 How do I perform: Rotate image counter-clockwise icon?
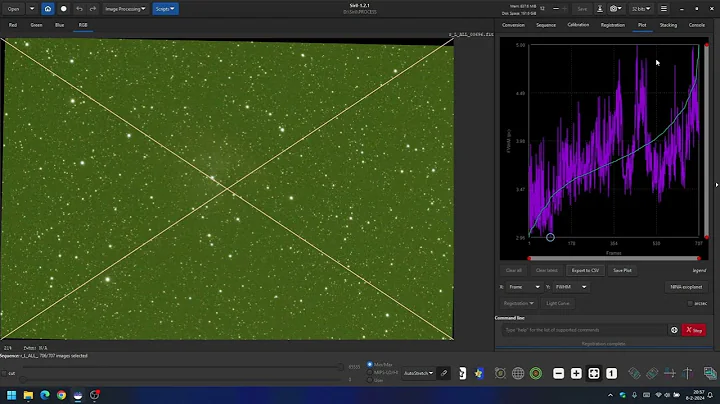pyautogui.click(x=634, y=373)
